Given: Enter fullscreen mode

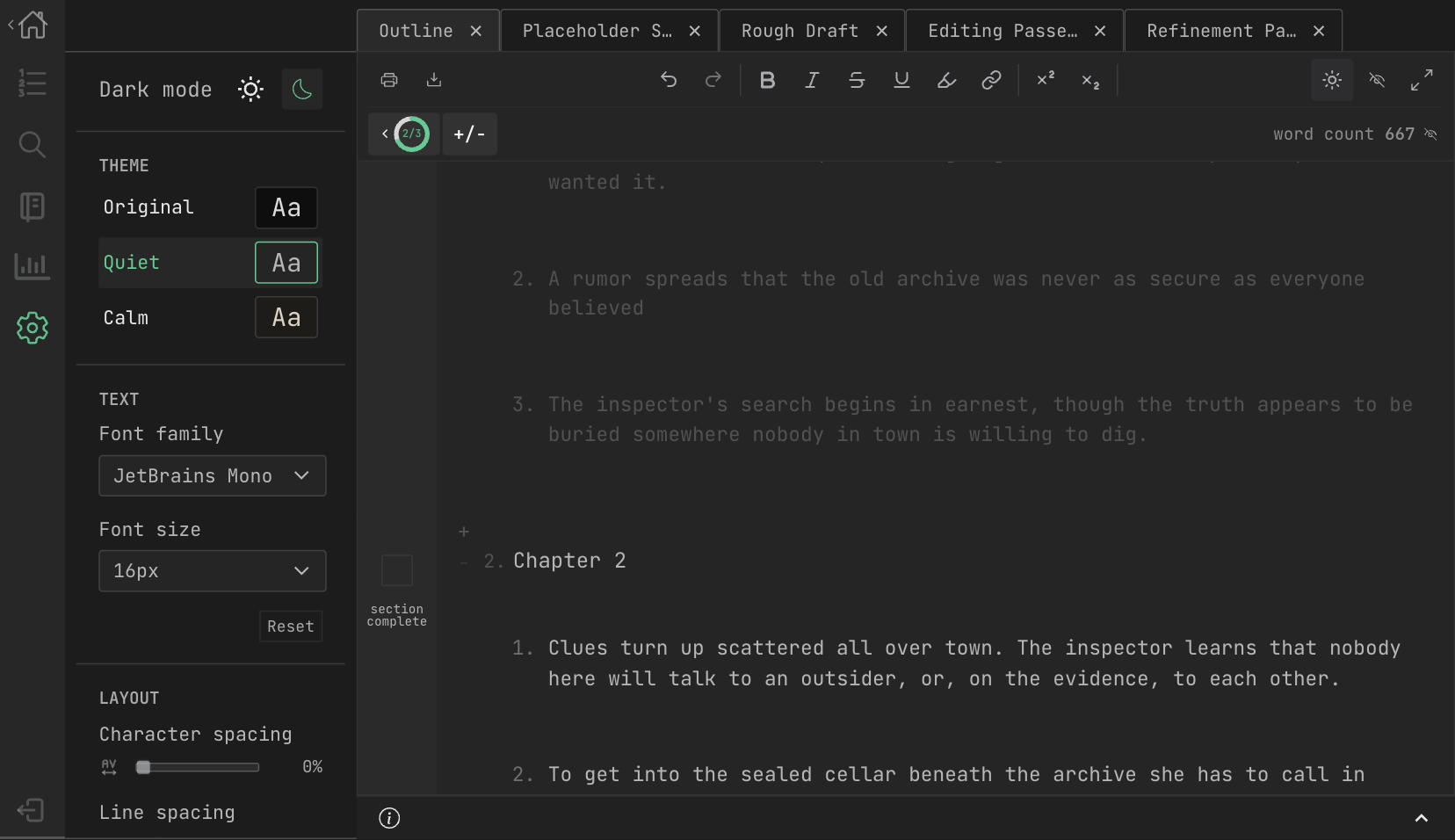Looking at the screenshot, I should point(1422,80).
